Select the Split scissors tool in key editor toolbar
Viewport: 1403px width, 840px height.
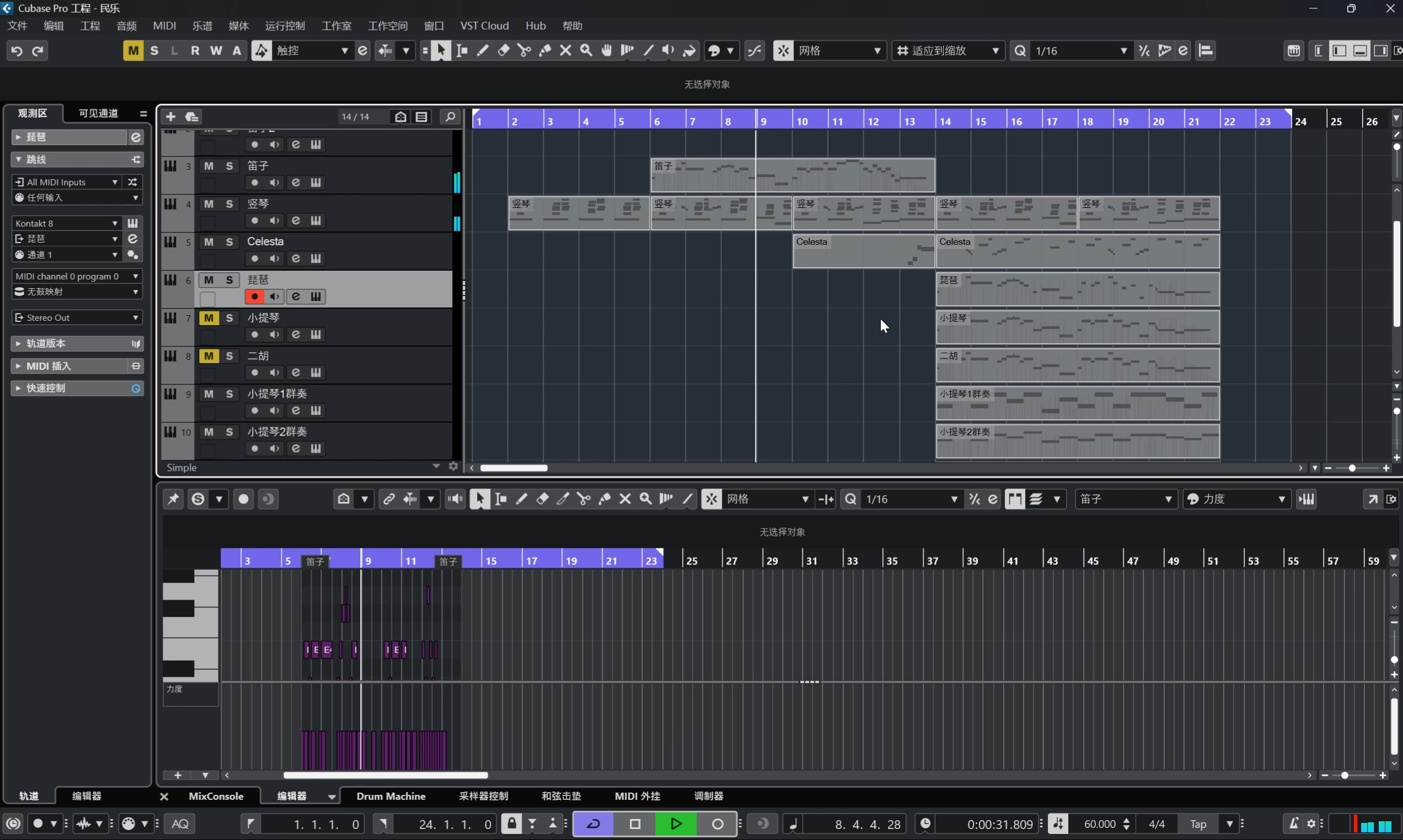pos(583,499)
